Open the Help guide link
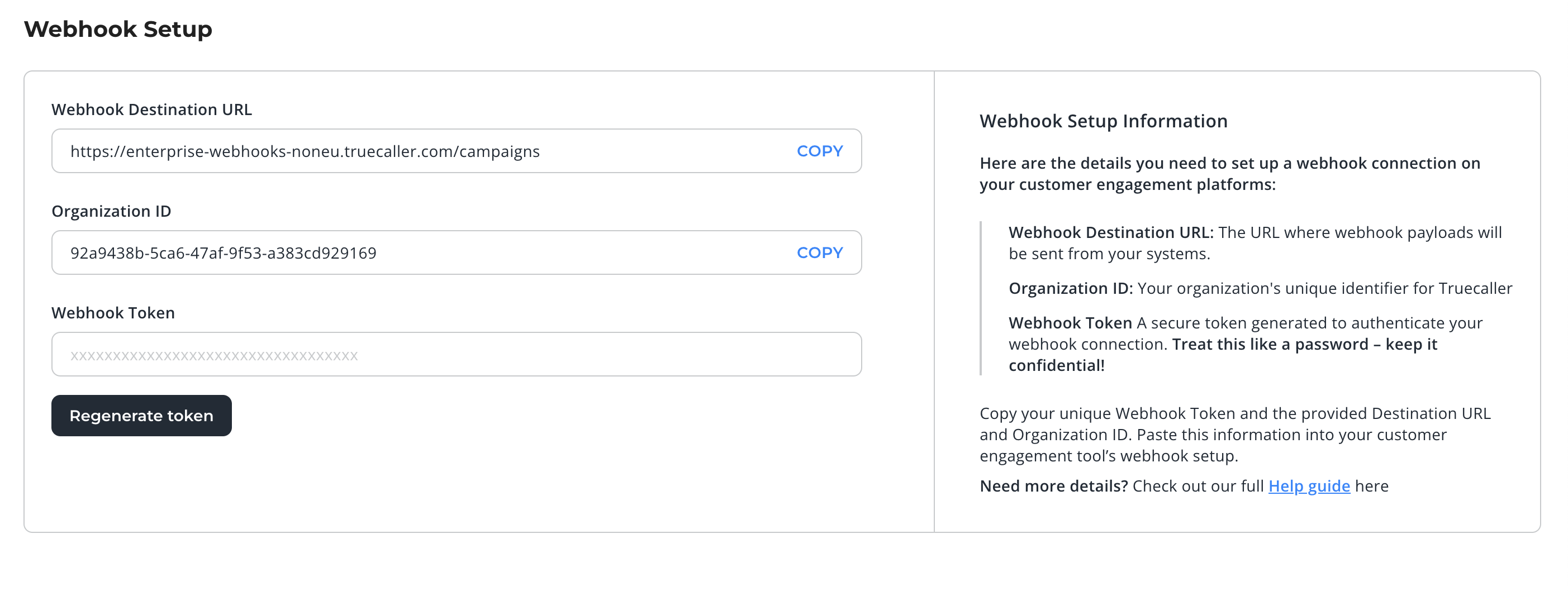Screen dimensions: 1568x591 pyautogui.click(x=1309, y=485)
